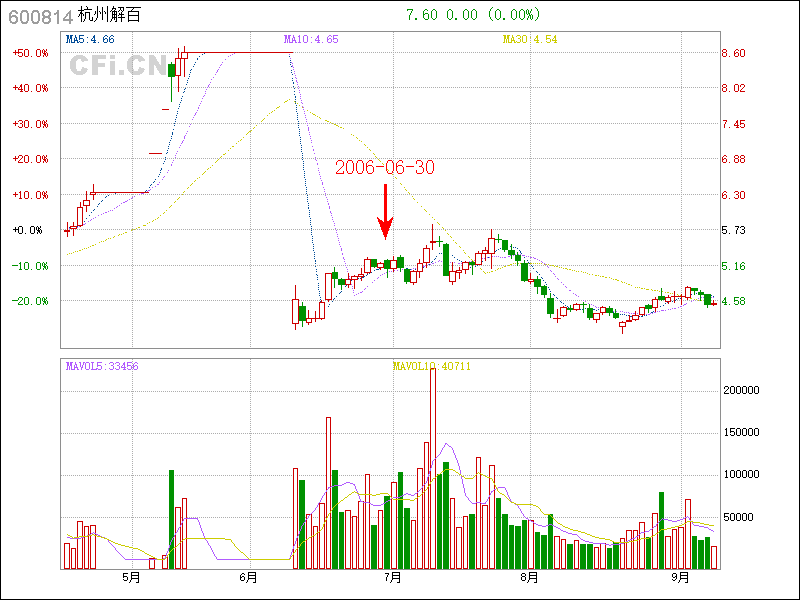
Task: Click the 9月 label on time axis
Action: point(680,578)
